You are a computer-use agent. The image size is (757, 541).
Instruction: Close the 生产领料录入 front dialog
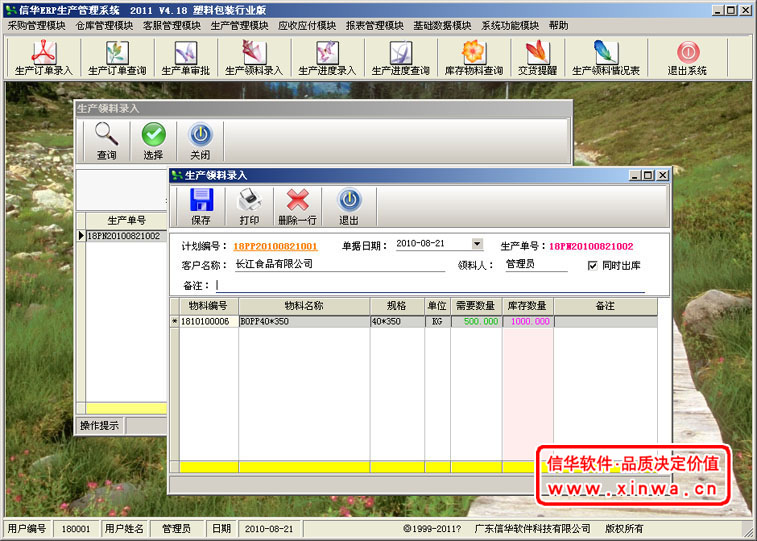[663, 175]
